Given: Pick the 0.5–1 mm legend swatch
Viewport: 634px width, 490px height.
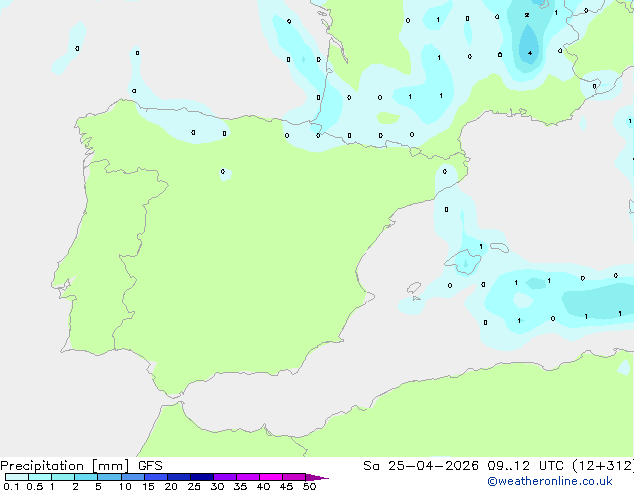Looking at the screenshot, I should (40, 477).
